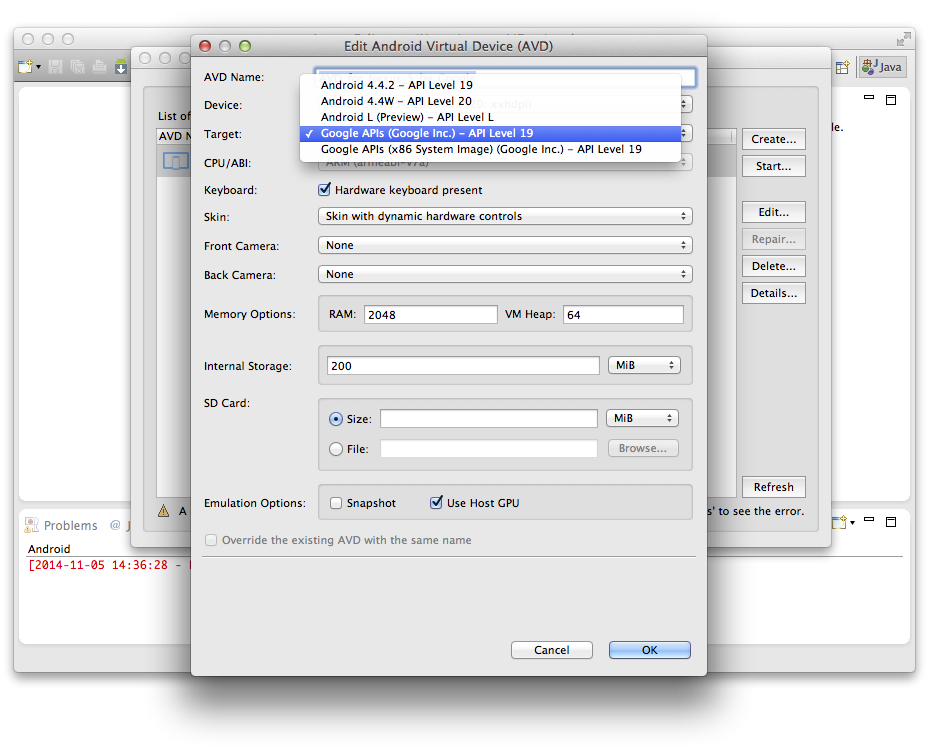Maximize the bottom console panel

click(891, 521)
